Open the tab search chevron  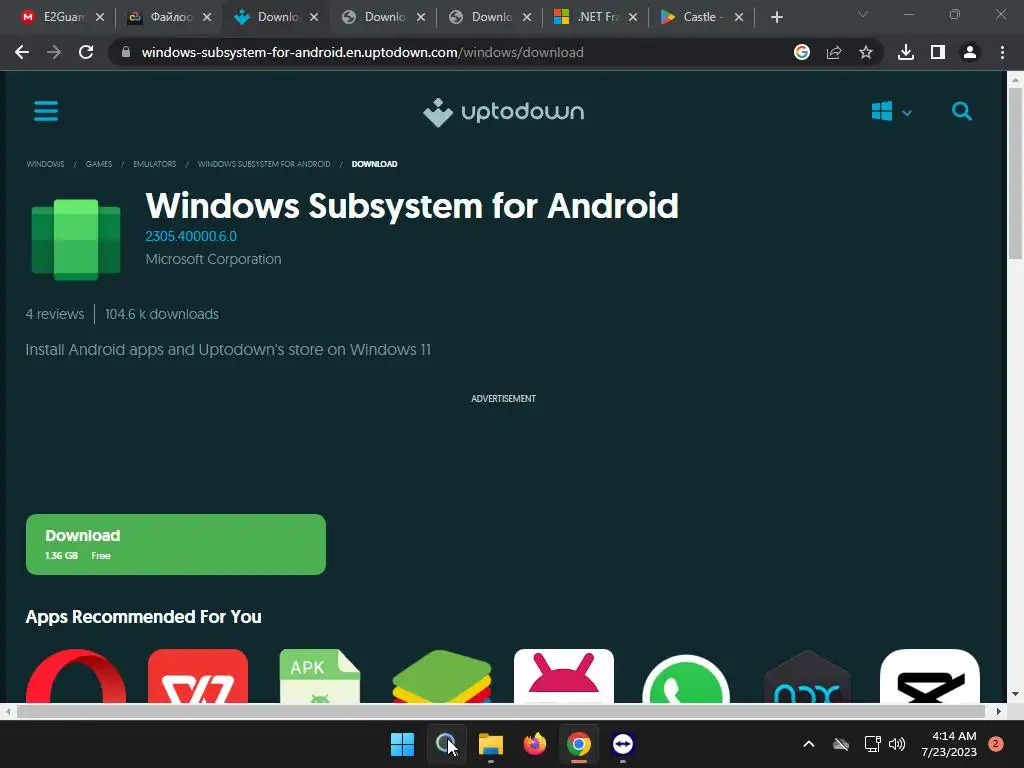coord(863,14)
